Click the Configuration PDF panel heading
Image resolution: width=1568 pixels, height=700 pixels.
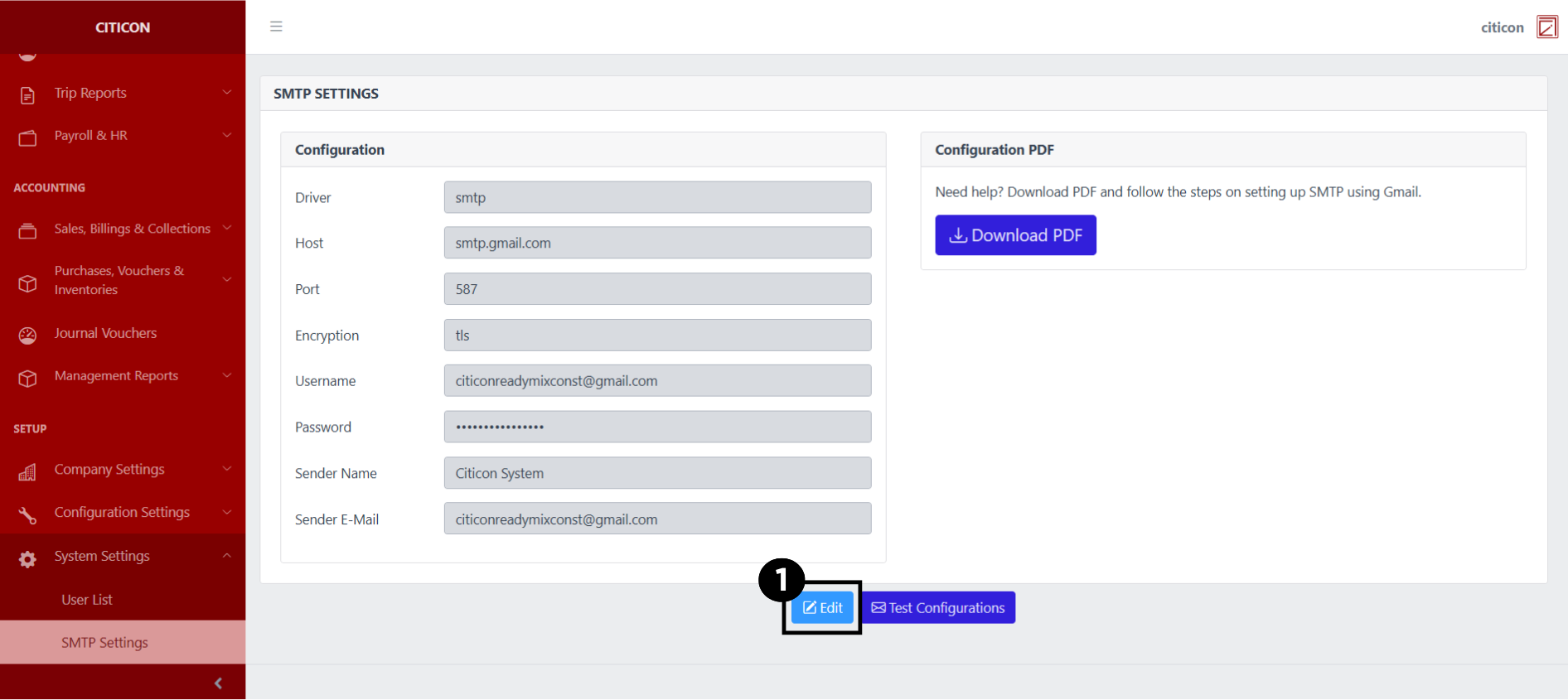[x=995, y=150]
